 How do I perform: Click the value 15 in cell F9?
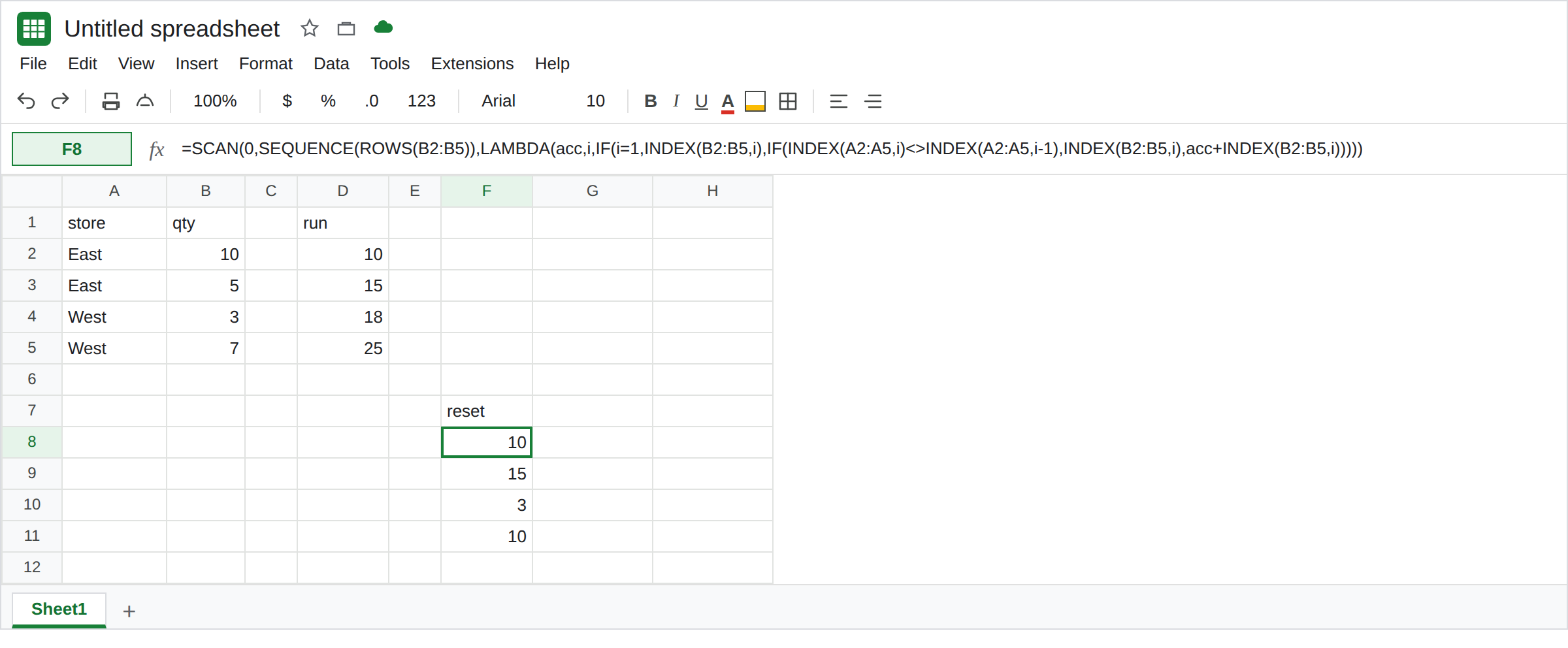point(487,474)
